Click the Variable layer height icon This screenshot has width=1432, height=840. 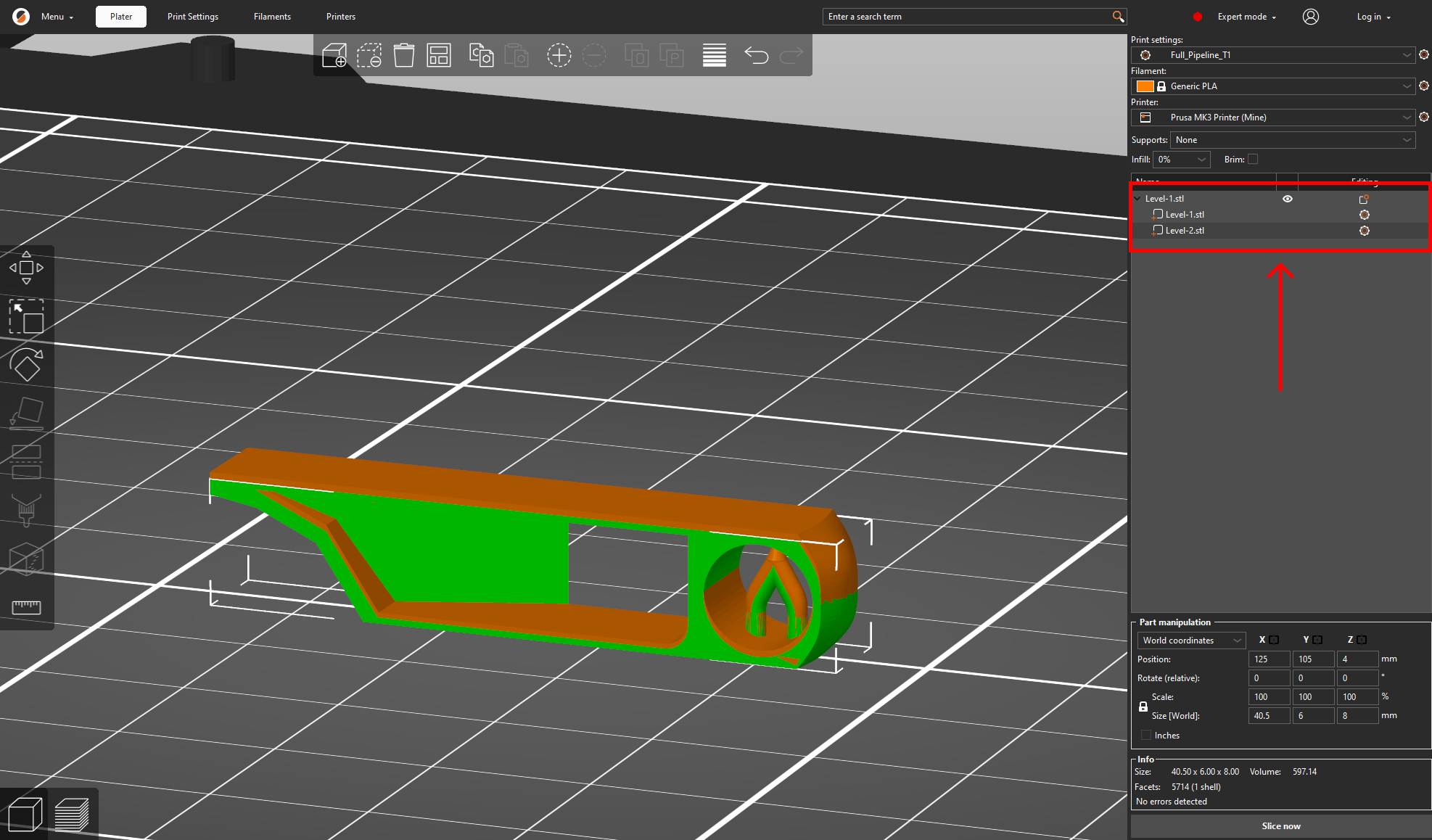[715, 55]
